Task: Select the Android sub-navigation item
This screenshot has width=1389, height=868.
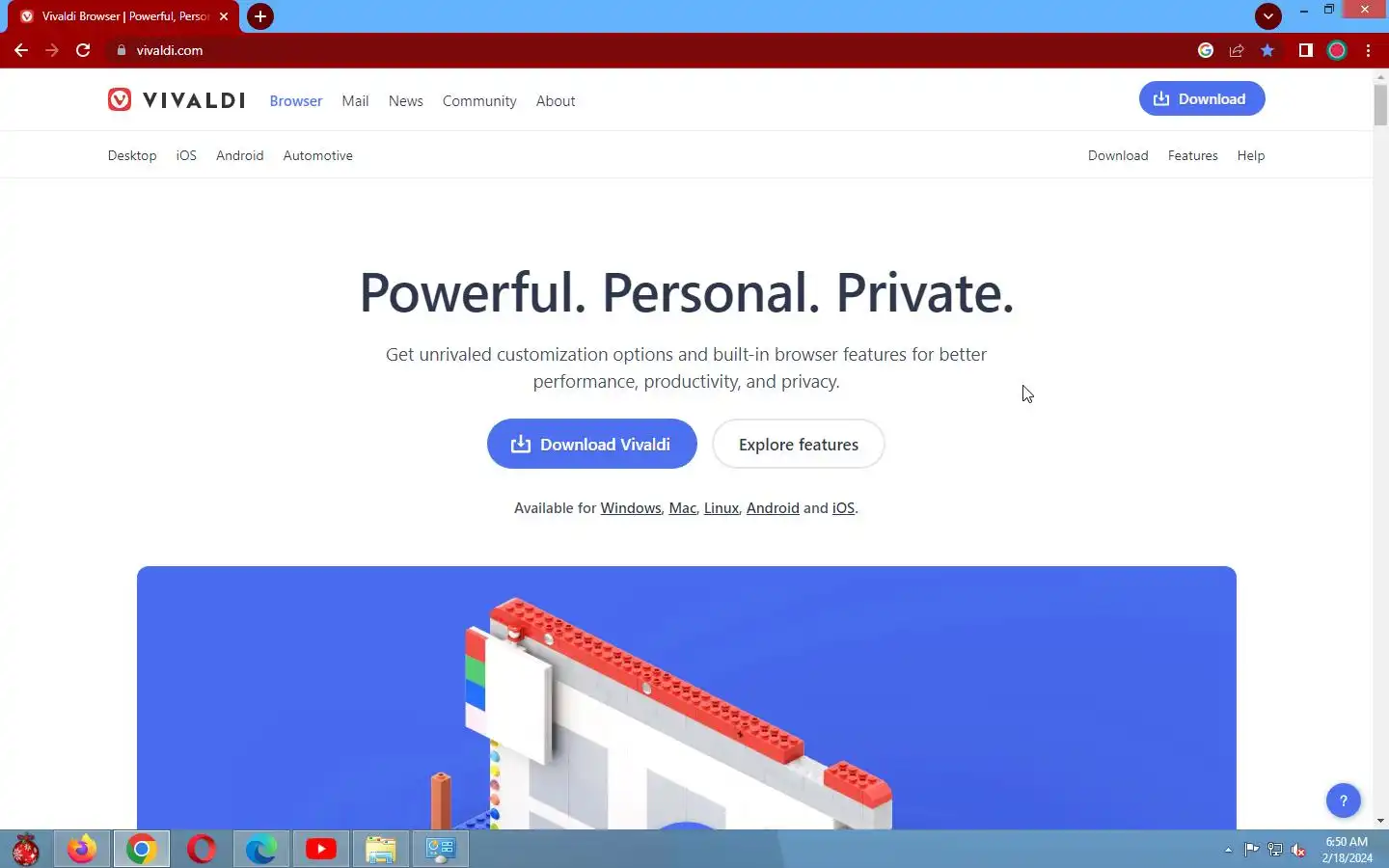Action: (240, 155)
